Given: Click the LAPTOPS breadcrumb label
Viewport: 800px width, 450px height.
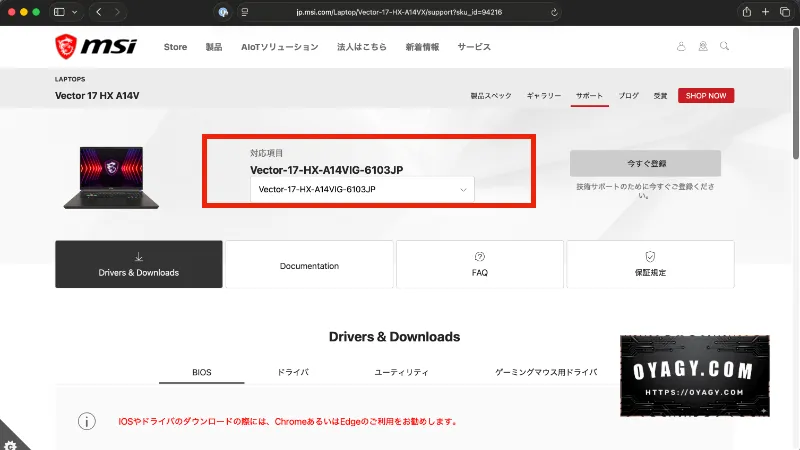Looking at the screenshot, I should coord(70,79).
